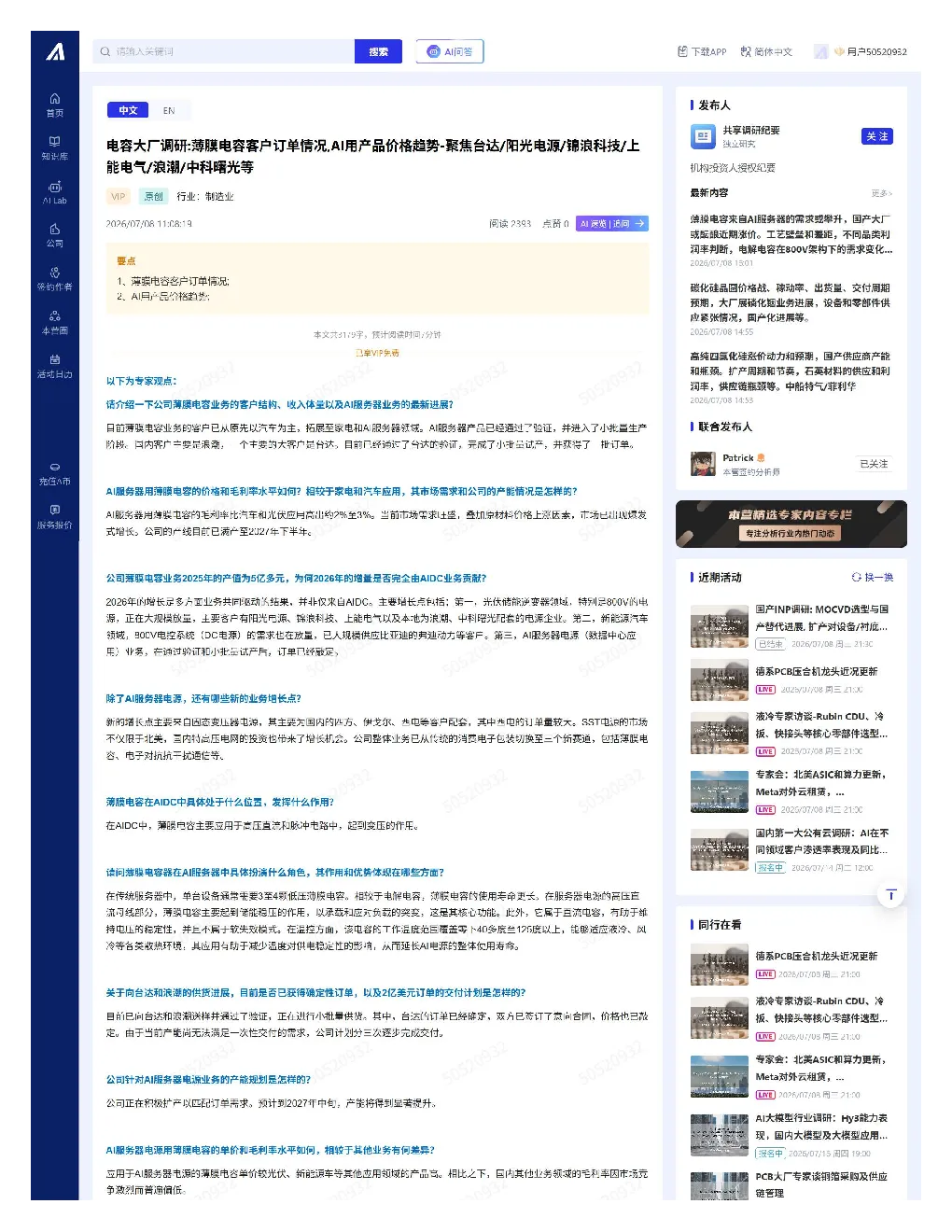
Task: Refresh activities with 换一换
Action: (872, 577)
